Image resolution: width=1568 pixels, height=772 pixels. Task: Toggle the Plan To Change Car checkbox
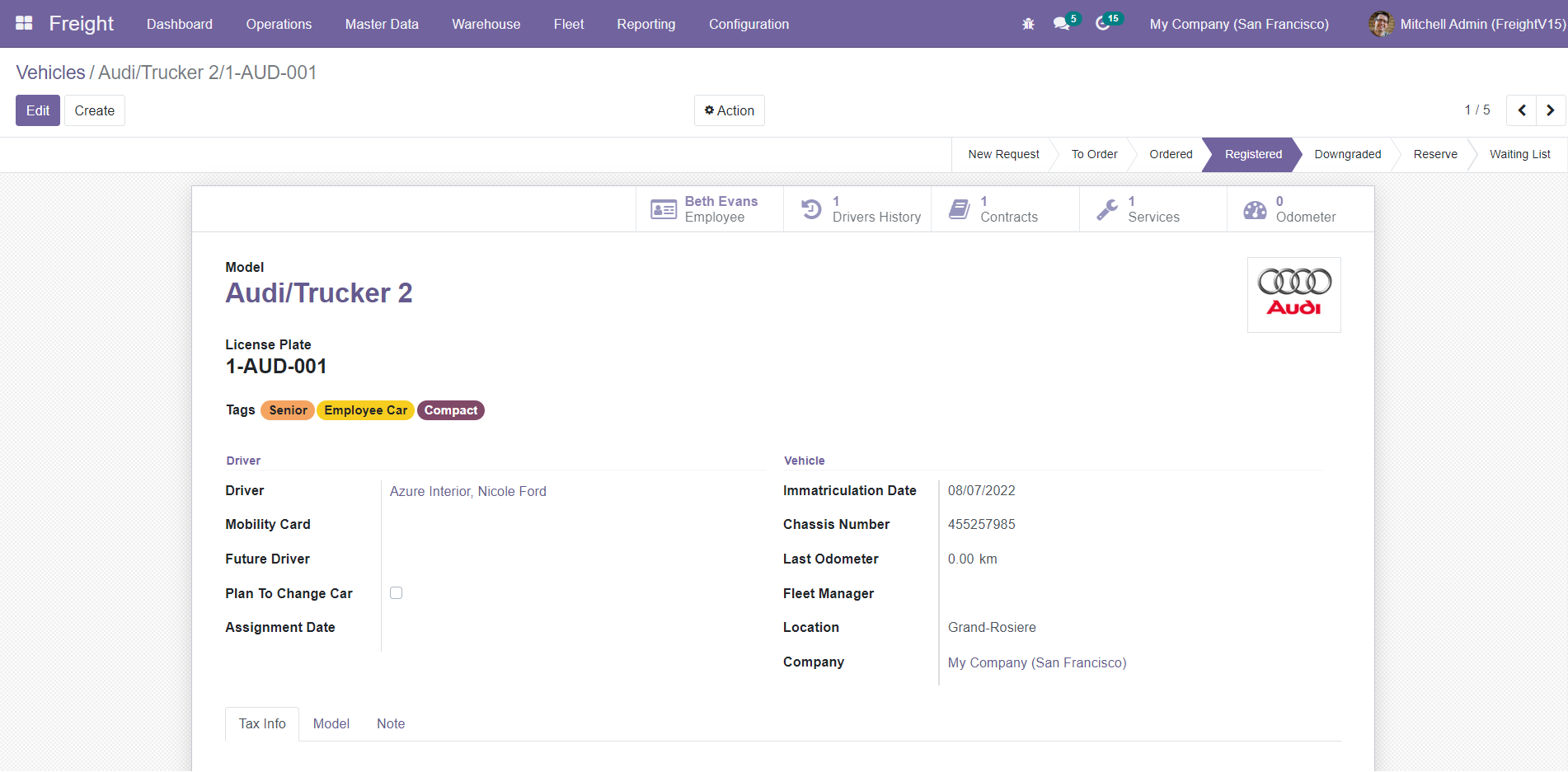[397, 593]
